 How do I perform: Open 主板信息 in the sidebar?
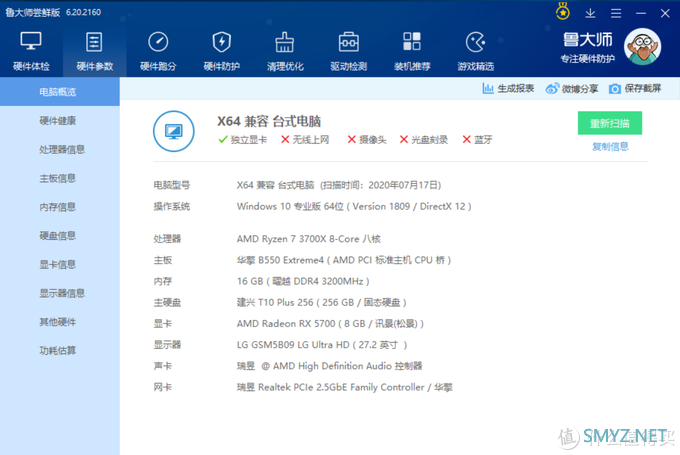(60, 178)
